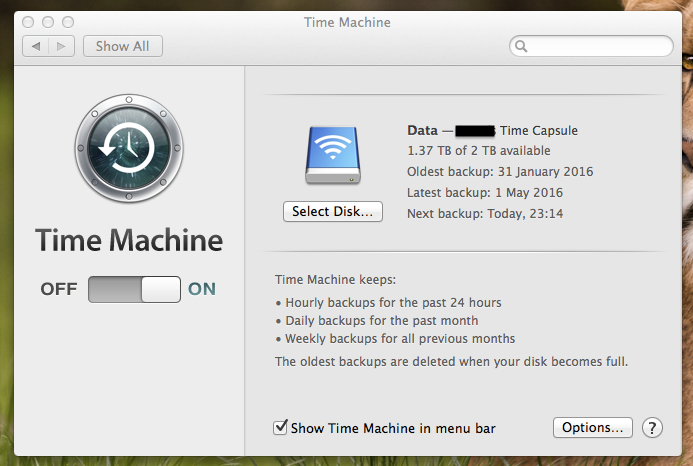The width and height of the screenshot is (693, 466).
Task: Click the large Time Machine title under the clock icon
Action: [129, 240]
